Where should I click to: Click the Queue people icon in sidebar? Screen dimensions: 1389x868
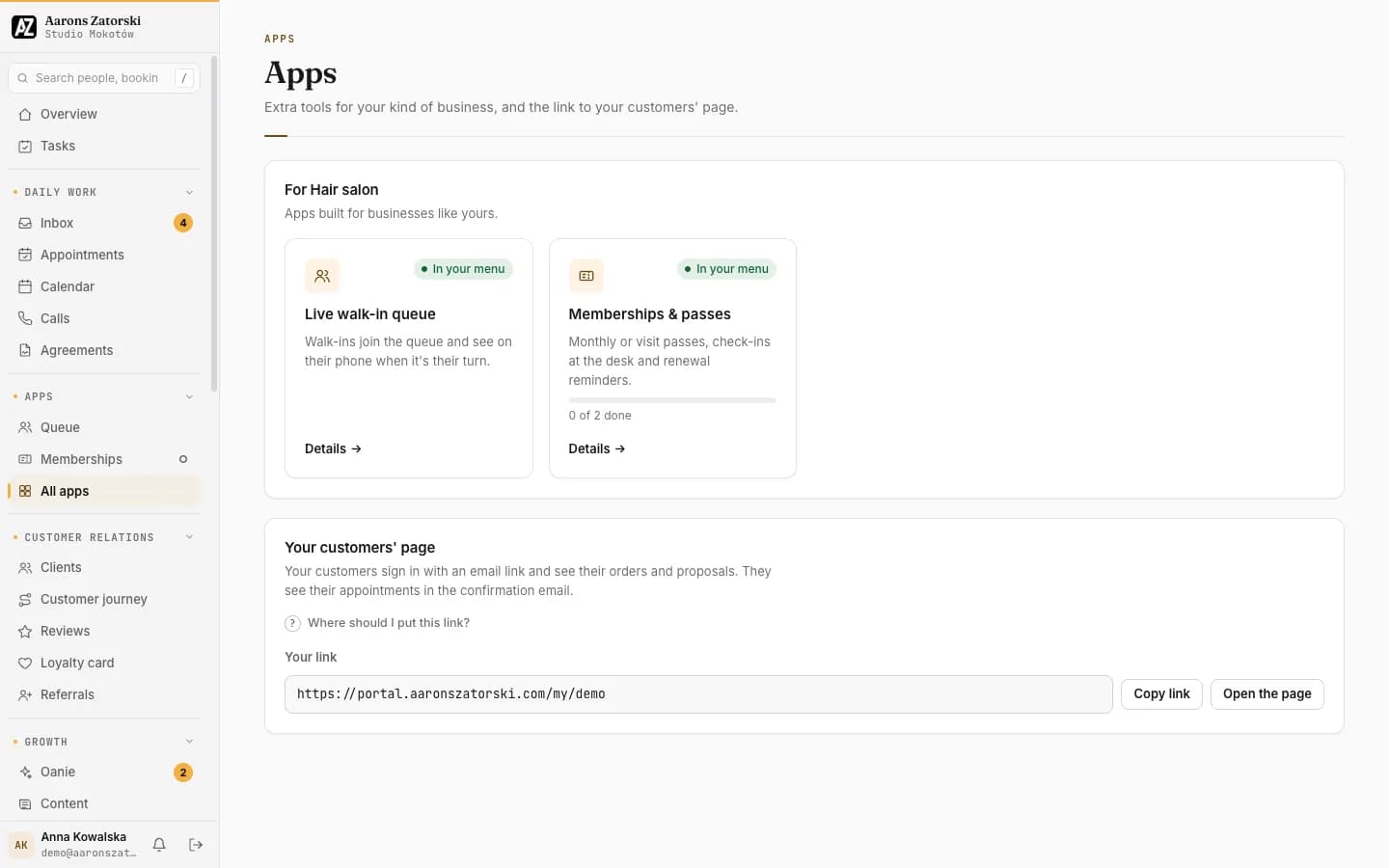click(x=25, y=428)
